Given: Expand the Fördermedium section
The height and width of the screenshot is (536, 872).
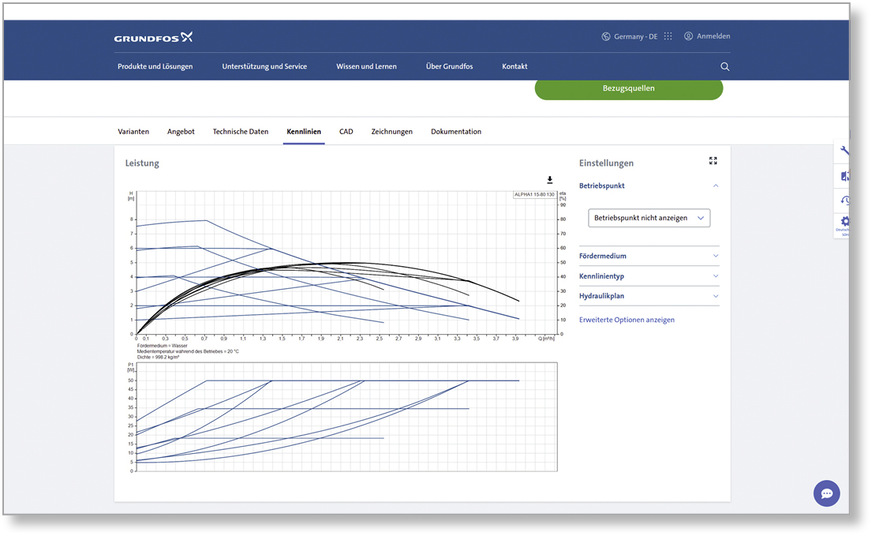Looking at the screenshot, I should 715,256.
